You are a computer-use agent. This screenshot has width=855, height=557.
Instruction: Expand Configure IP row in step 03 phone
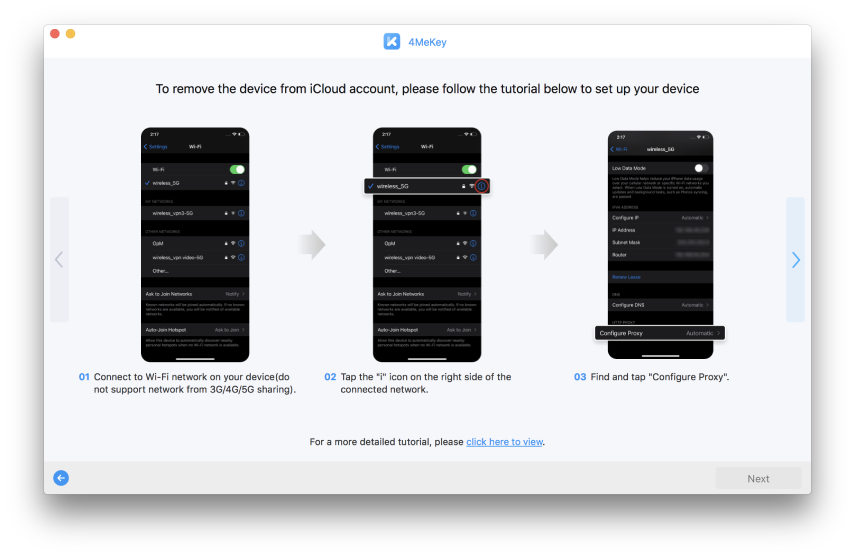(660, 217)
